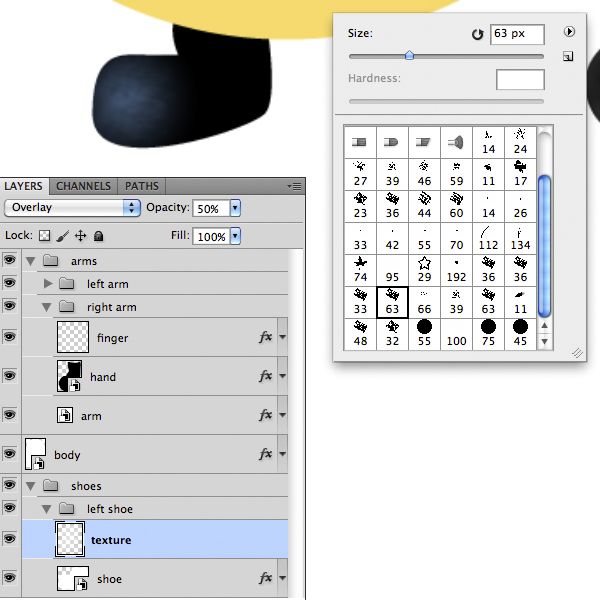Expand the left arm group
The height and width of the screenshot is (600, 600).
pos(48,284)
